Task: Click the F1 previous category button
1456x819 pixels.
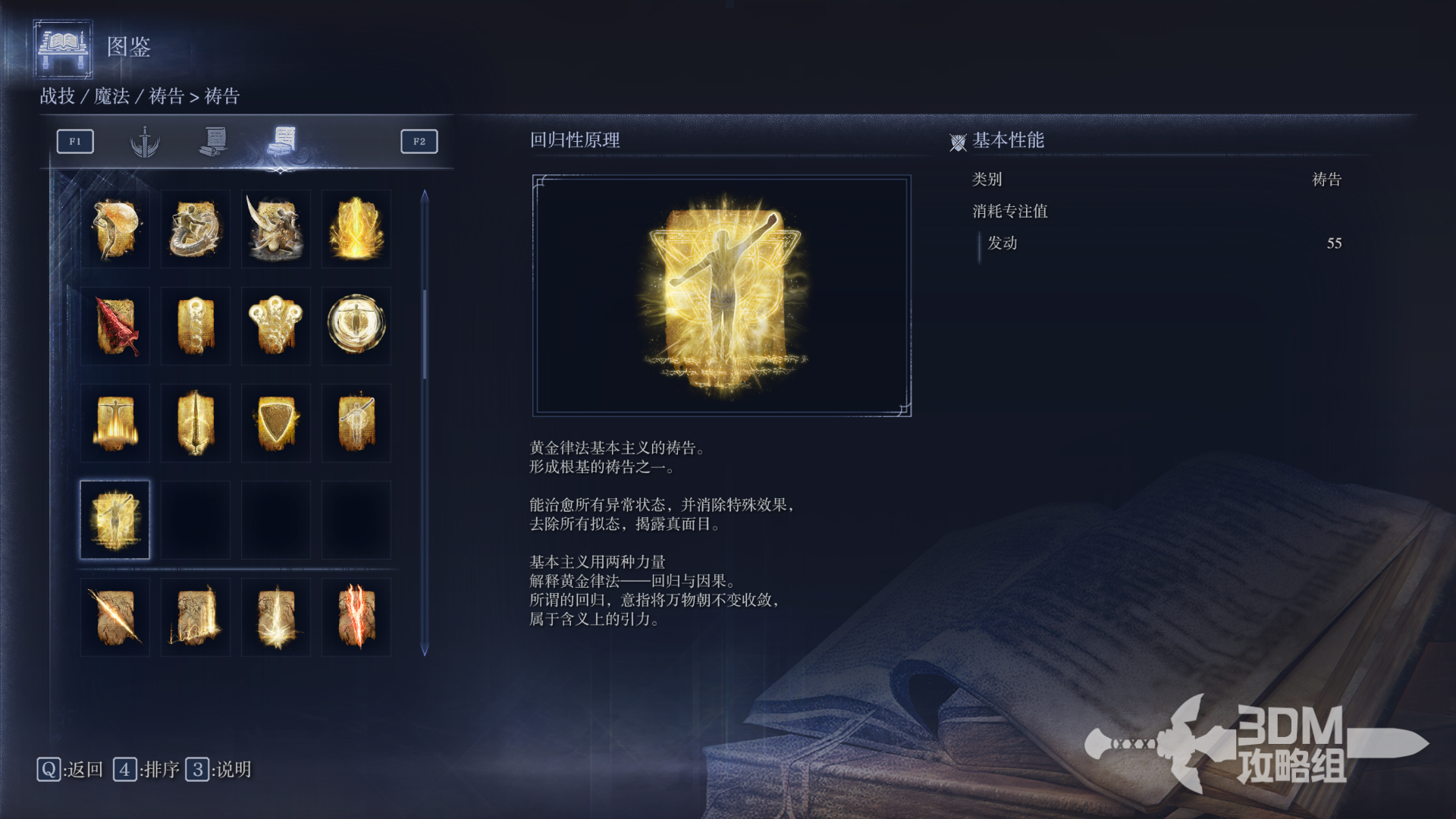Action: (x=75, y=141)
